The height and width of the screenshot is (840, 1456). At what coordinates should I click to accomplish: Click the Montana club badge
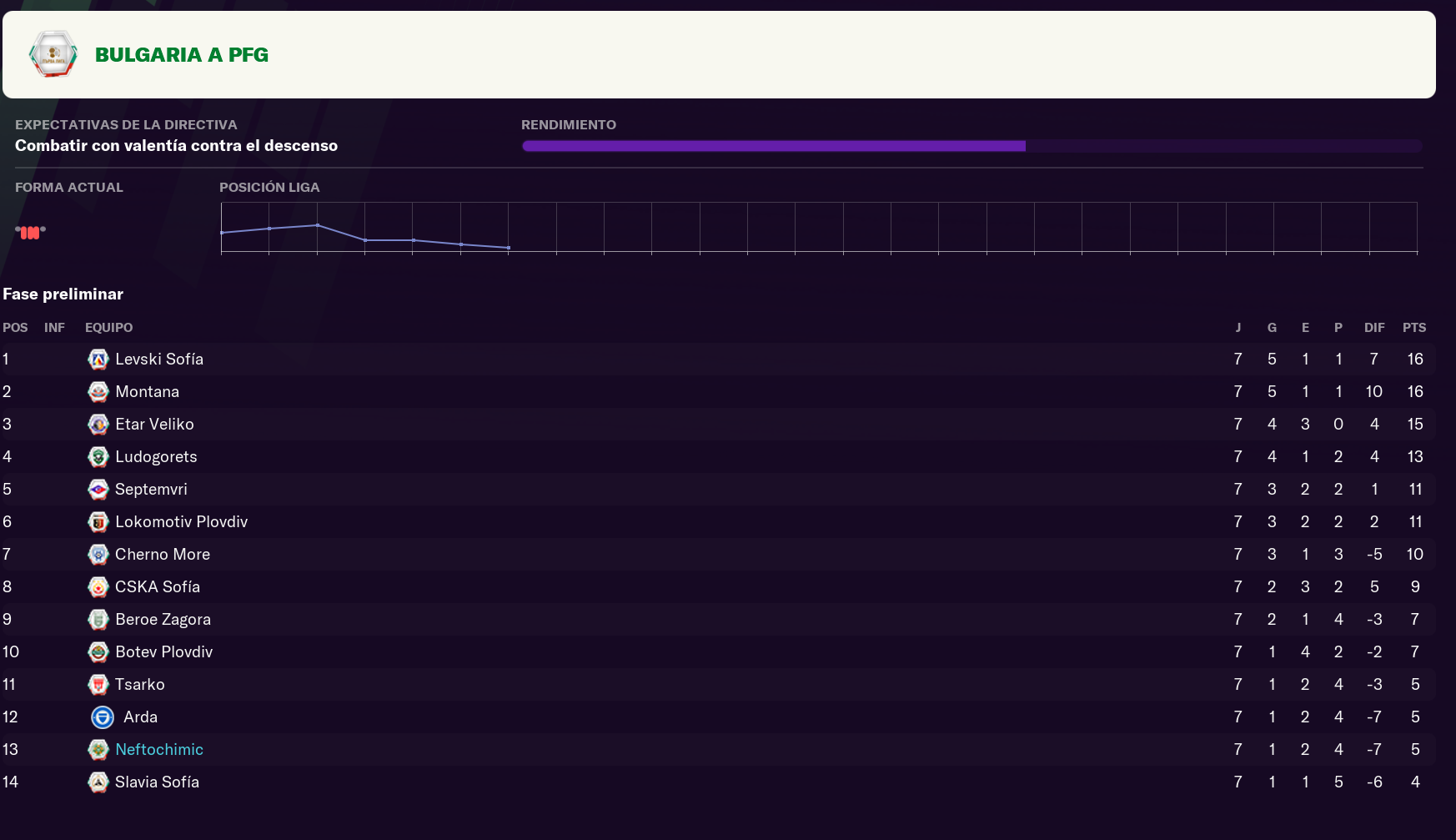click(98, 392)
